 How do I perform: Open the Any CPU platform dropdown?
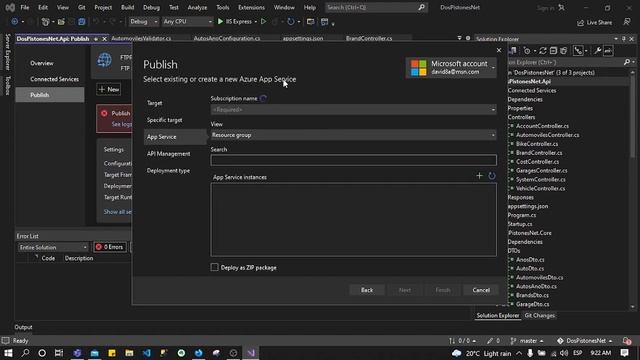pyautogui.click(x=187, y=21)
